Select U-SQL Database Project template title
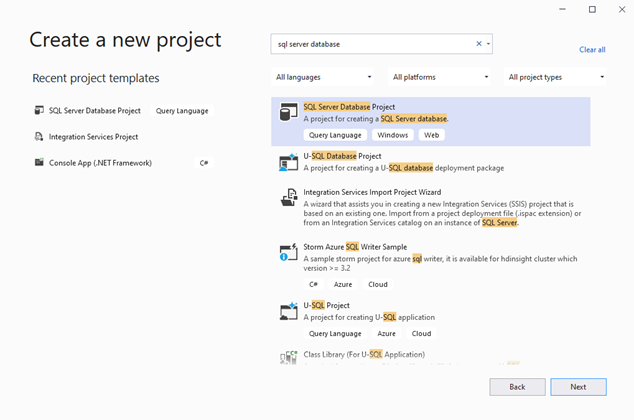The image size is (634, 420). [x=342, y=156]
